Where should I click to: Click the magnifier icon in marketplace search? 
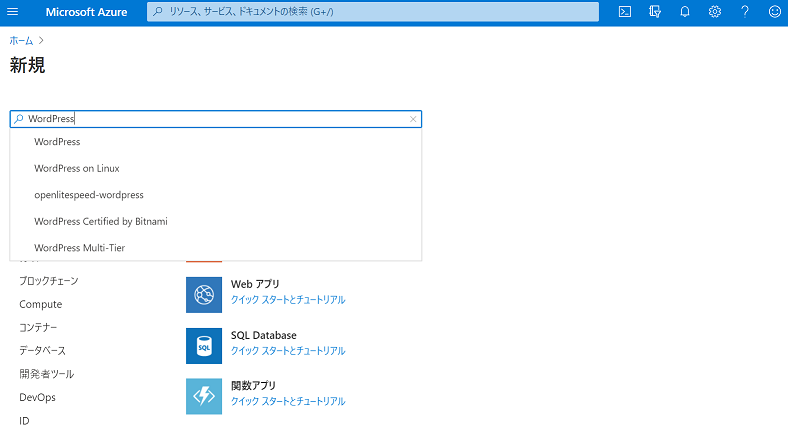(x=19, y=119)
